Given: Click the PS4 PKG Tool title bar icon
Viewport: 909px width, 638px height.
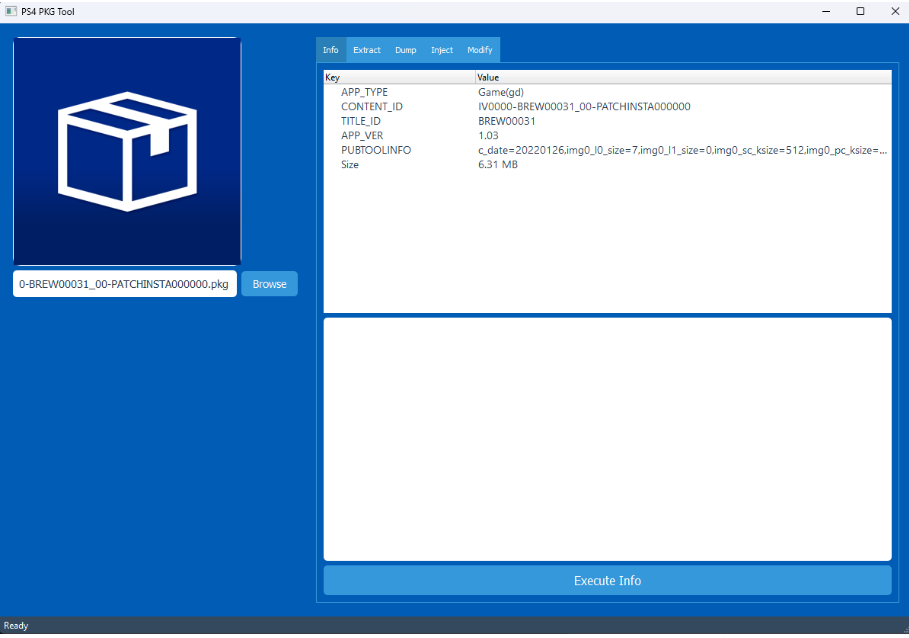Looking at the screenshot, I should point(11,11).
